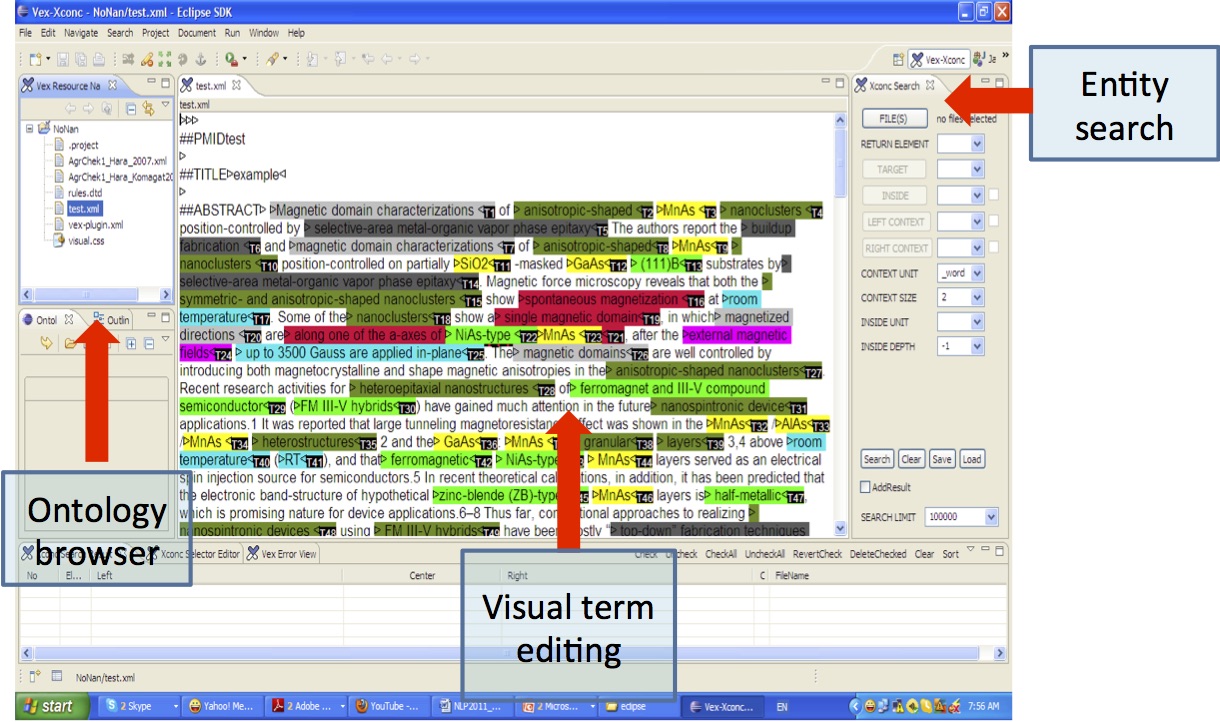Toggle the checkbox beside INSIDE dropdown
The width and height of the screenshot is (1220, 722).
pos(993,195)
